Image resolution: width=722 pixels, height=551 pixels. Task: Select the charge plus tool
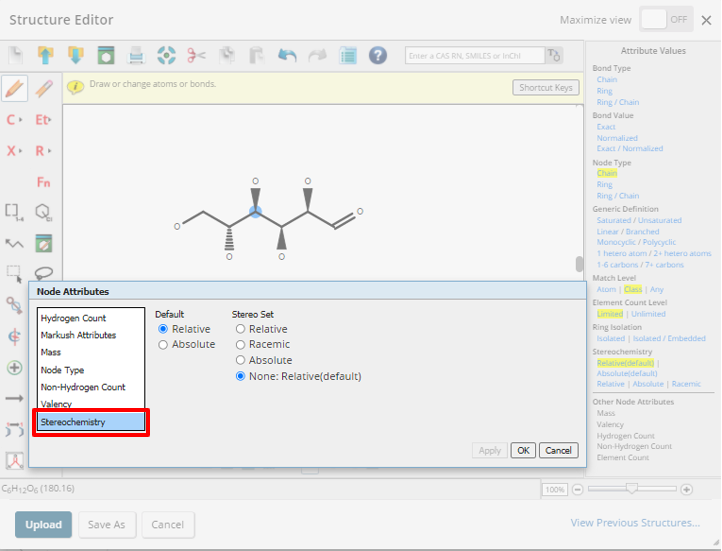click(14, 368)
